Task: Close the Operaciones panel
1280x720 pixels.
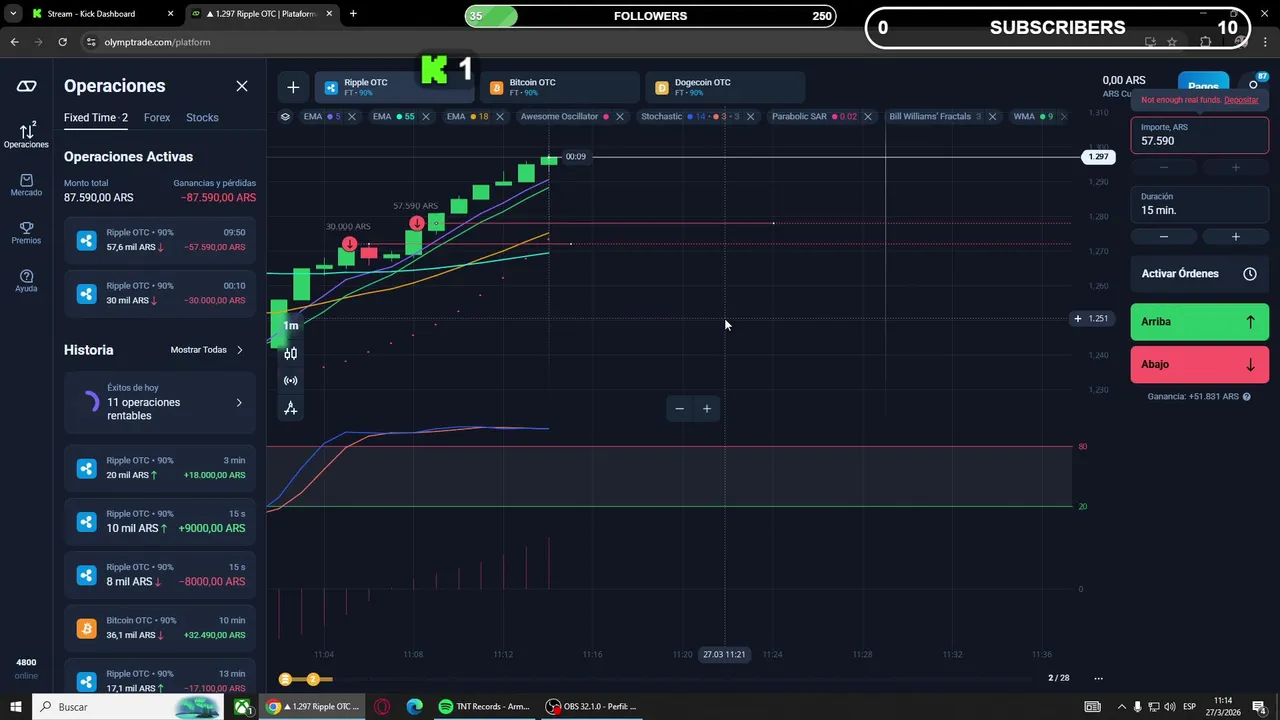Action: [x=242, y=86]
